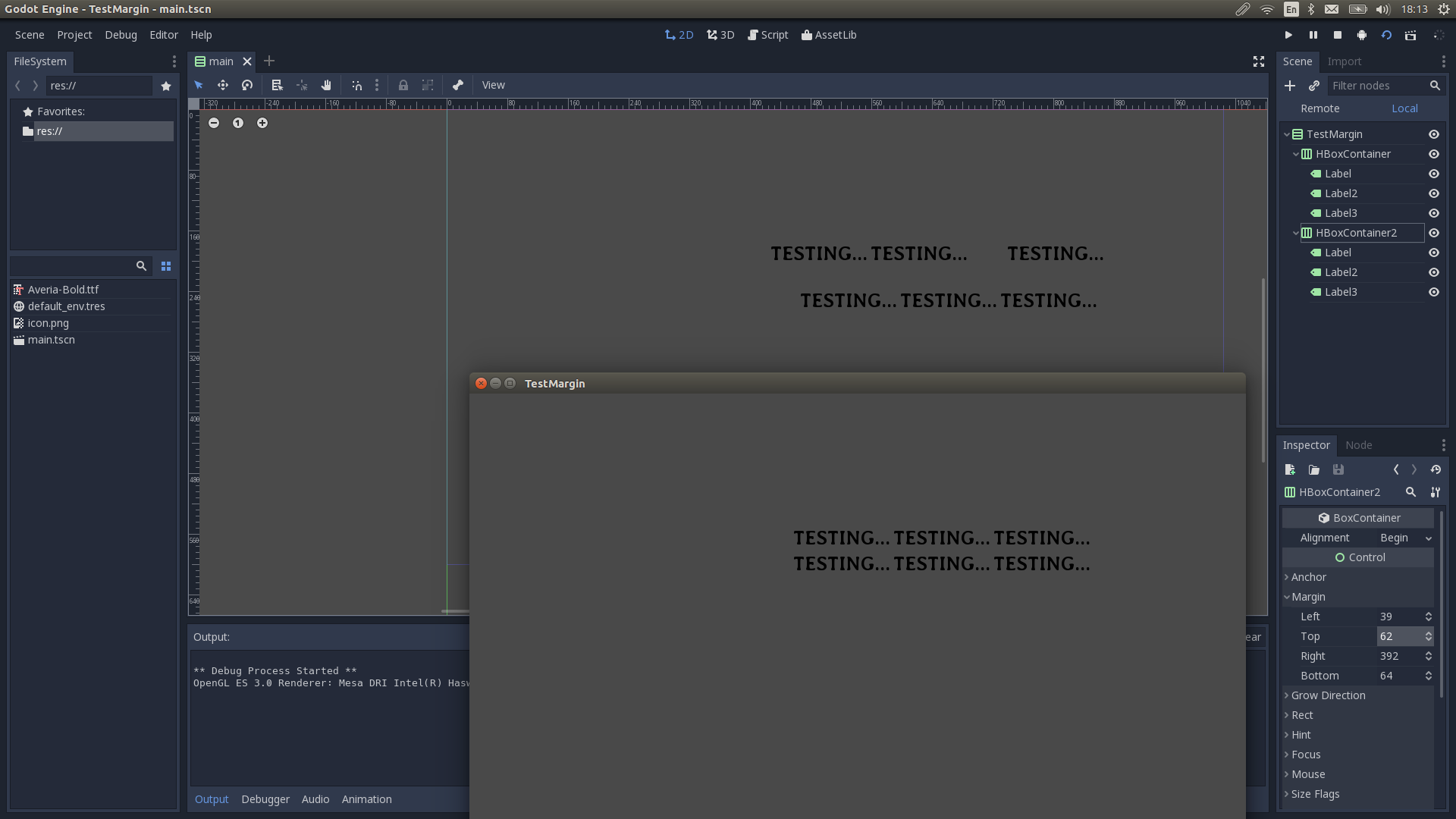
Task: Select the Rotate Mode tool
Action: click(246, 85)
